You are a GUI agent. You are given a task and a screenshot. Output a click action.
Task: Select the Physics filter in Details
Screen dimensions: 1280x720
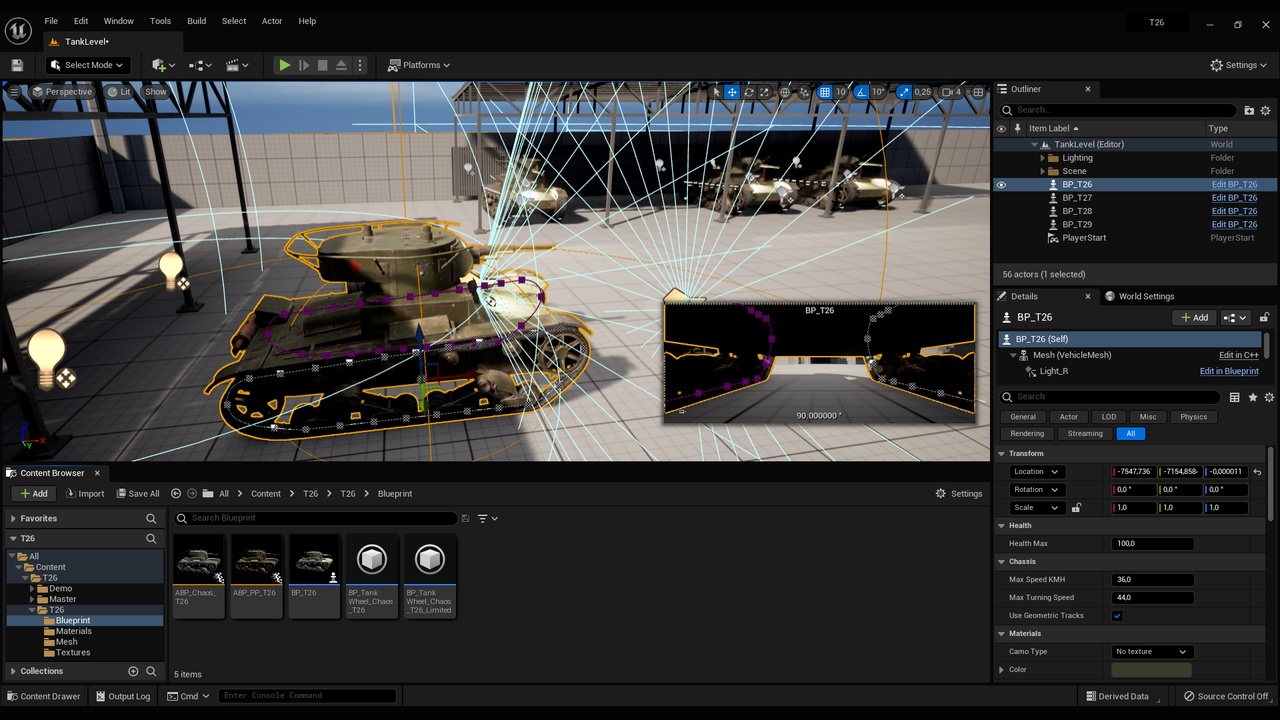pyautogui.click(x=1193, y=417)
